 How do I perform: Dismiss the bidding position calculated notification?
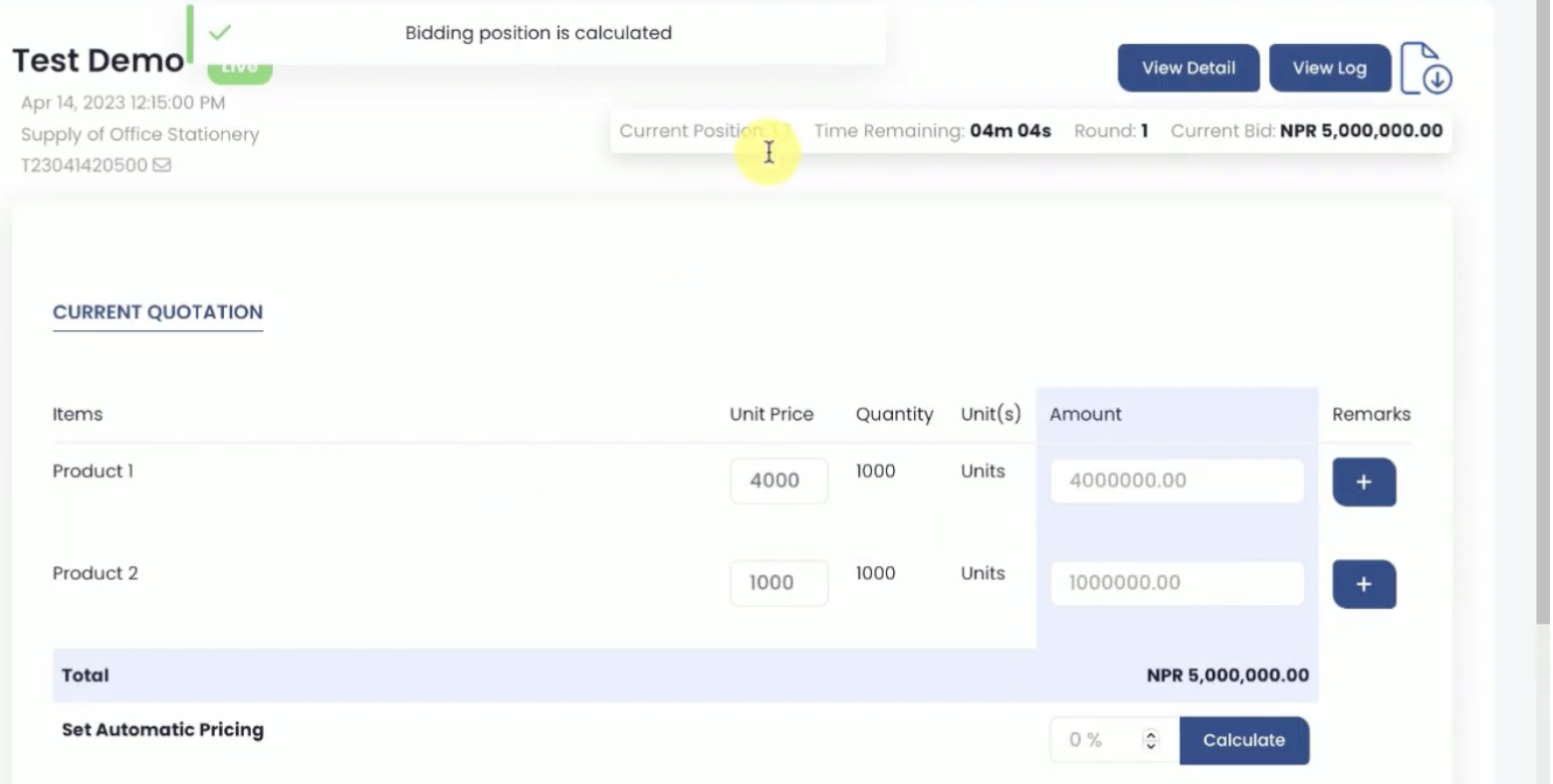pos(538,33)
